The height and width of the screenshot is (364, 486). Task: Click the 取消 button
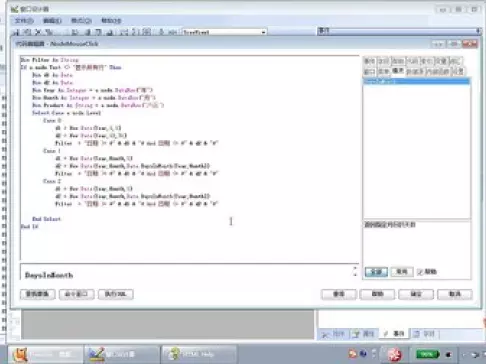(x=455, y=294)
